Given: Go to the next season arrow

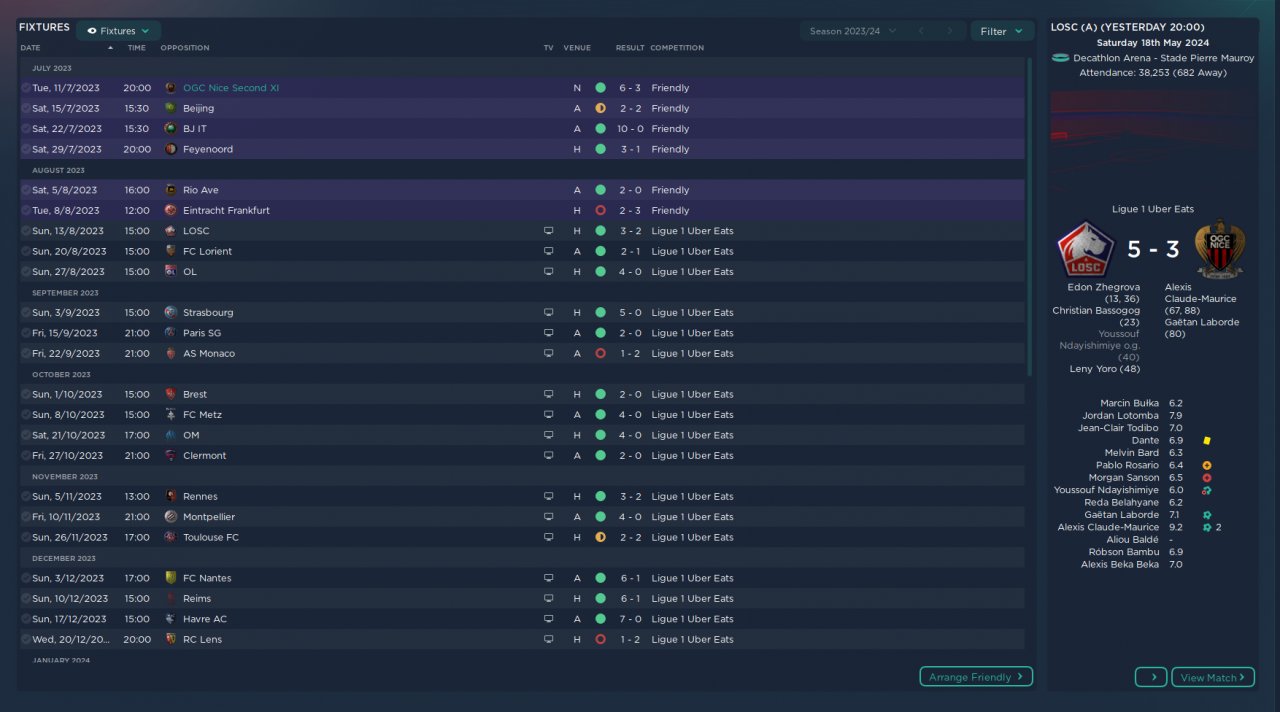Looking at the screenshot, I should click(x=950, y=31).
